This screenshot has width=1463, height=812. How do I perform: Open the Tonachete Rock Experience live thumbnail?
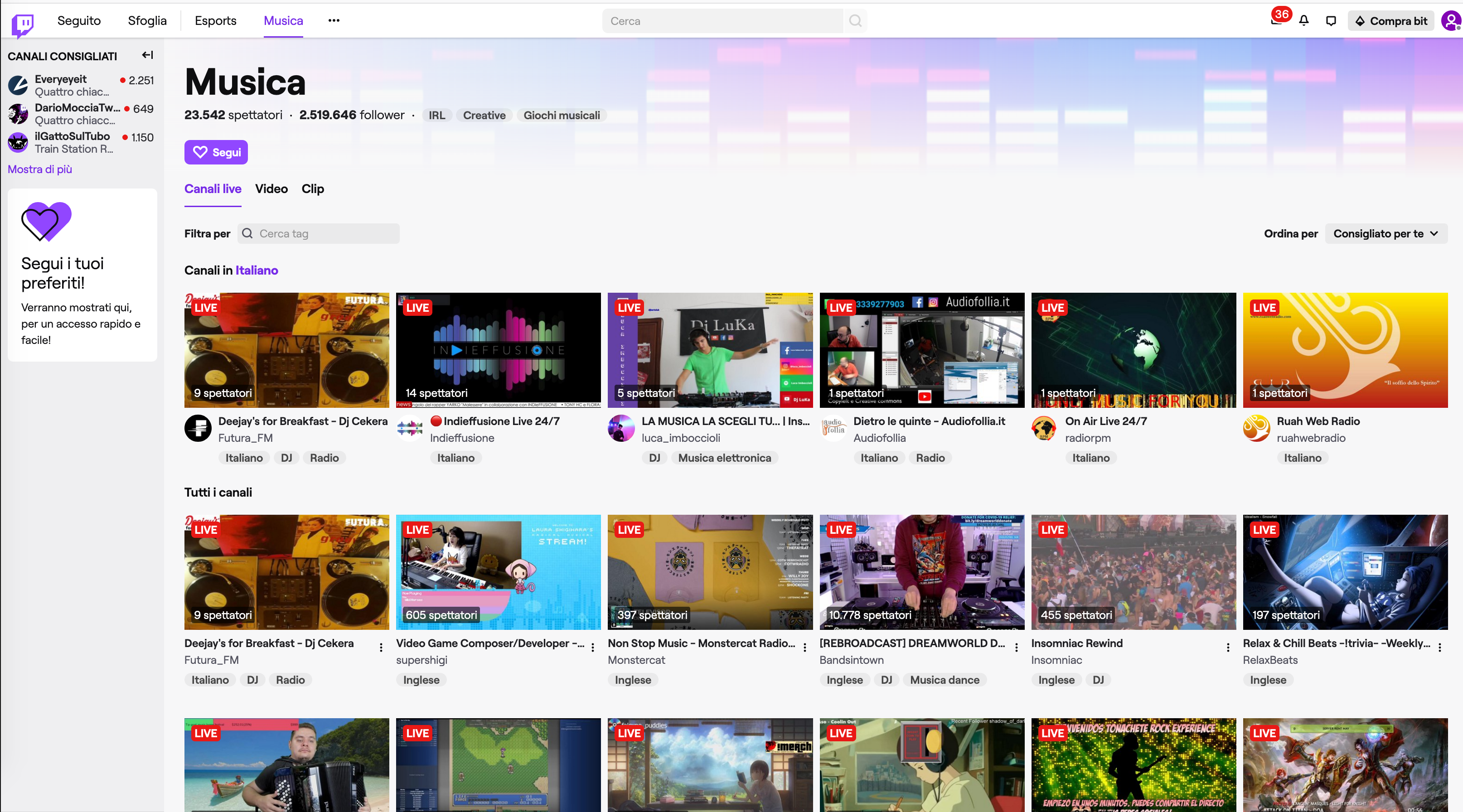click(x=1134, y=765)
